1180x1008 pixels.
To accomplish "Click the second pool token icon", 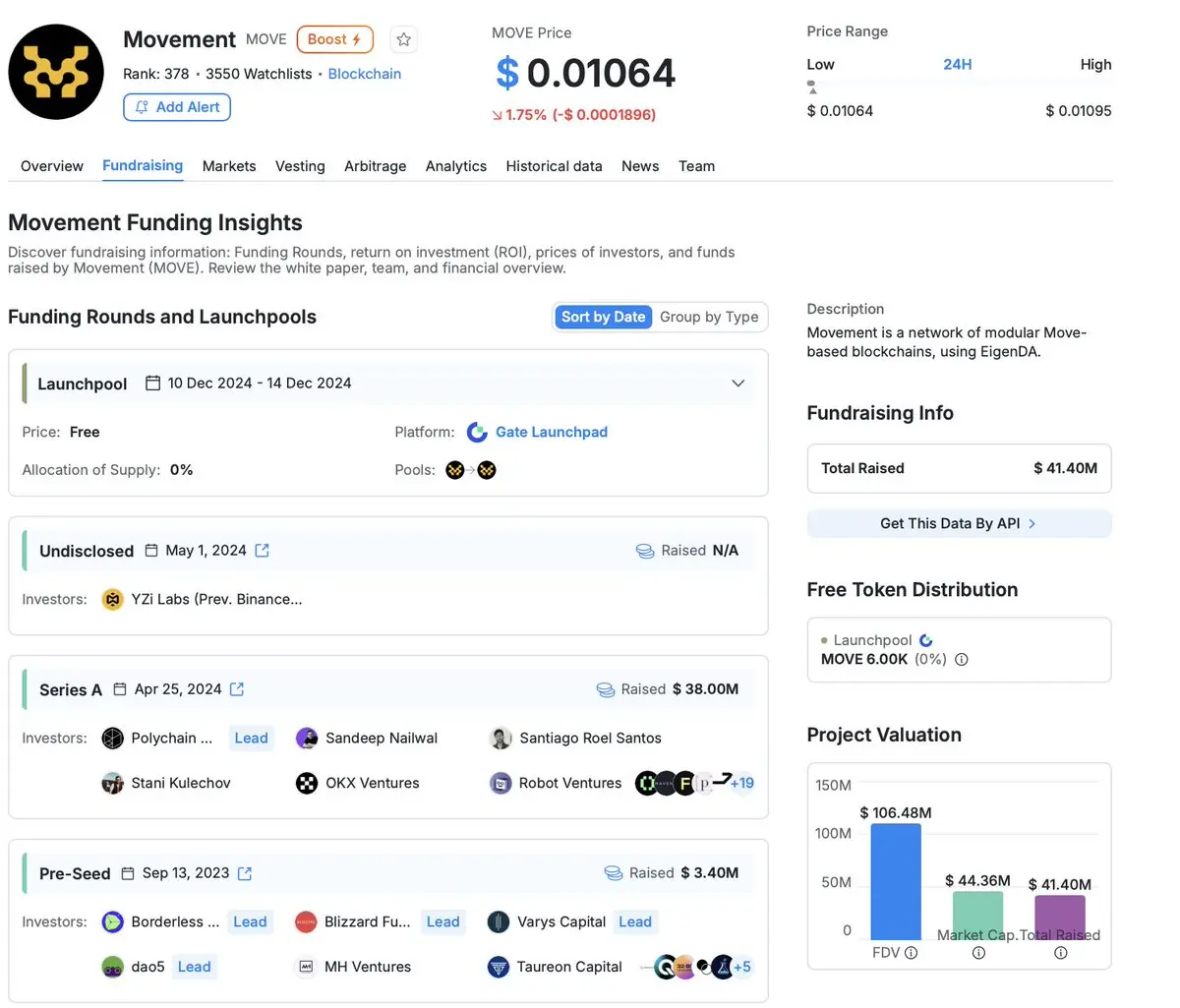I will pyautogui.click(x=487, y=470).
